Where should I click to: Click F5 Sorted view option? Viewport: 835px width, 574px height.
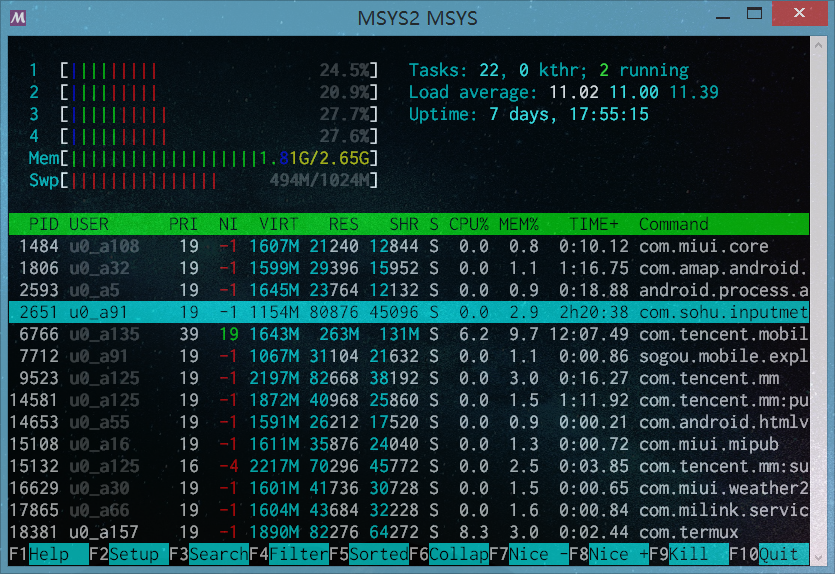369,554
